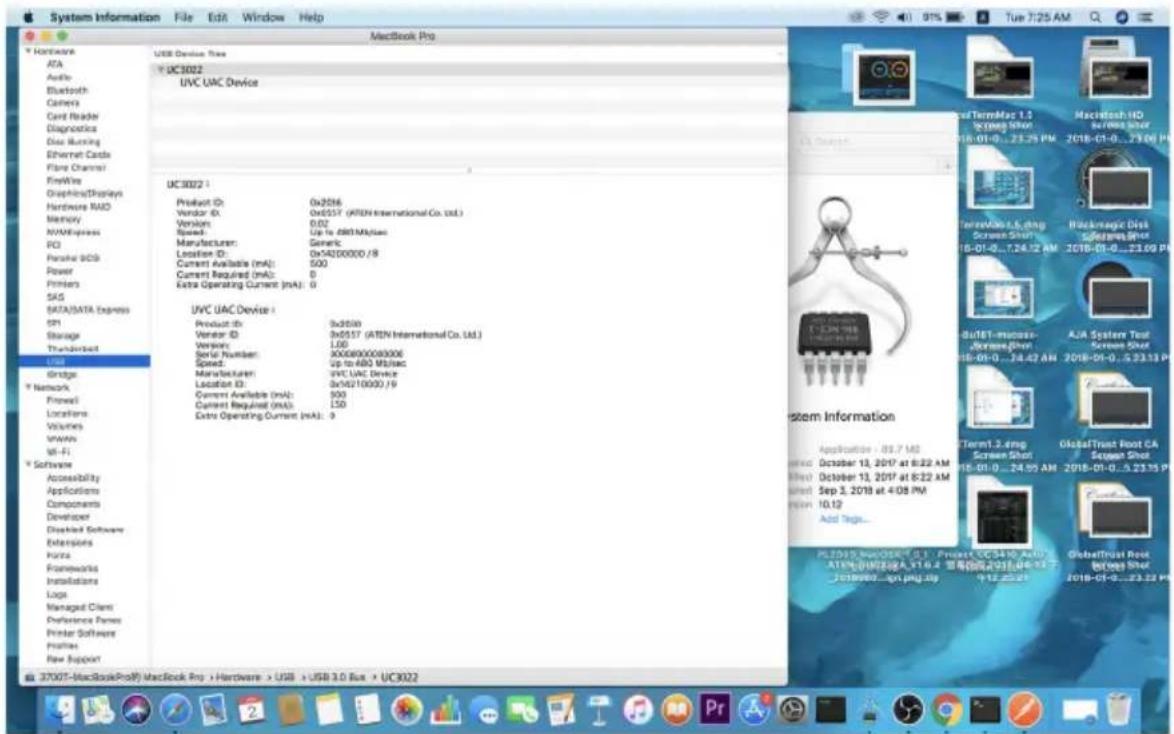
Task: Launch Photos from the dock
Action: point(407,709)
